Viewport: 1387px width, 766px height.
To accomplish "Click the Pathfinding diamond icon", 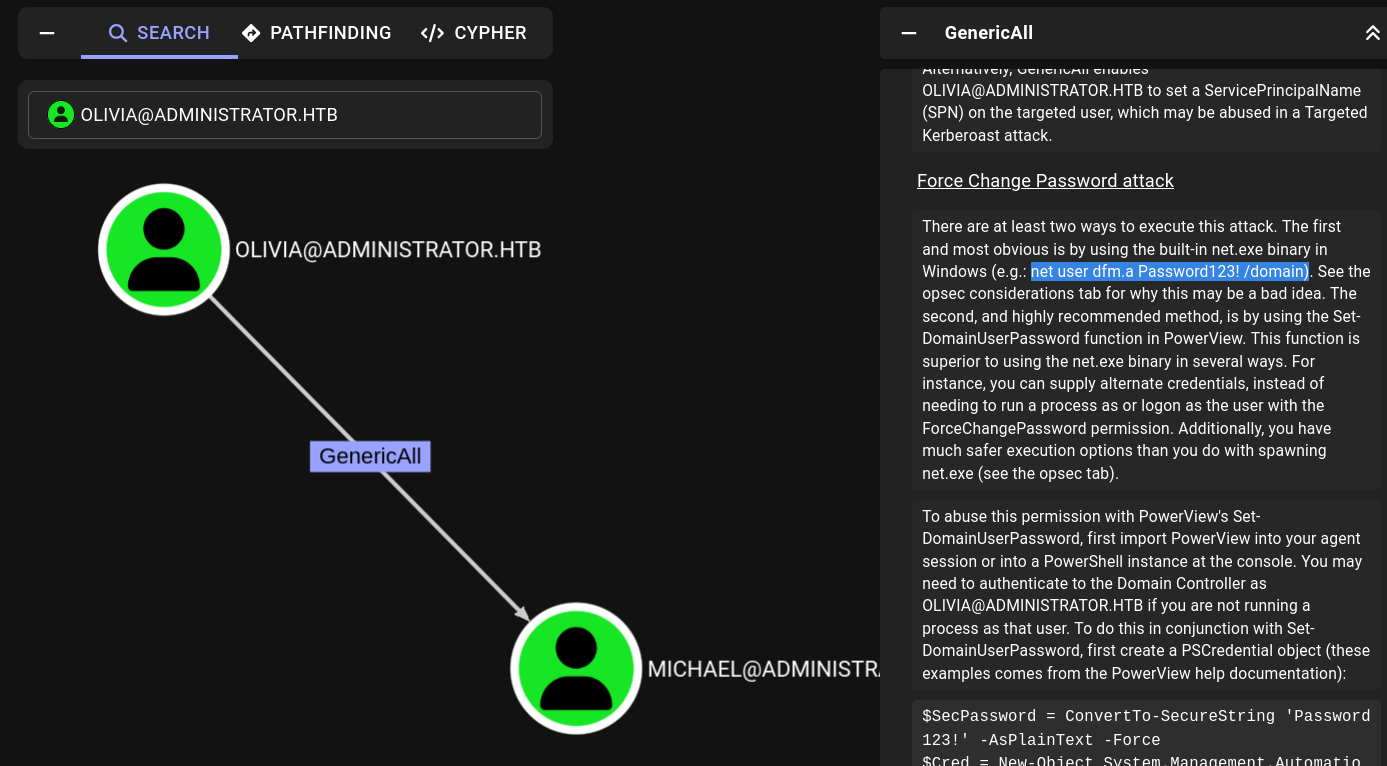I will [x=251, y=33].
